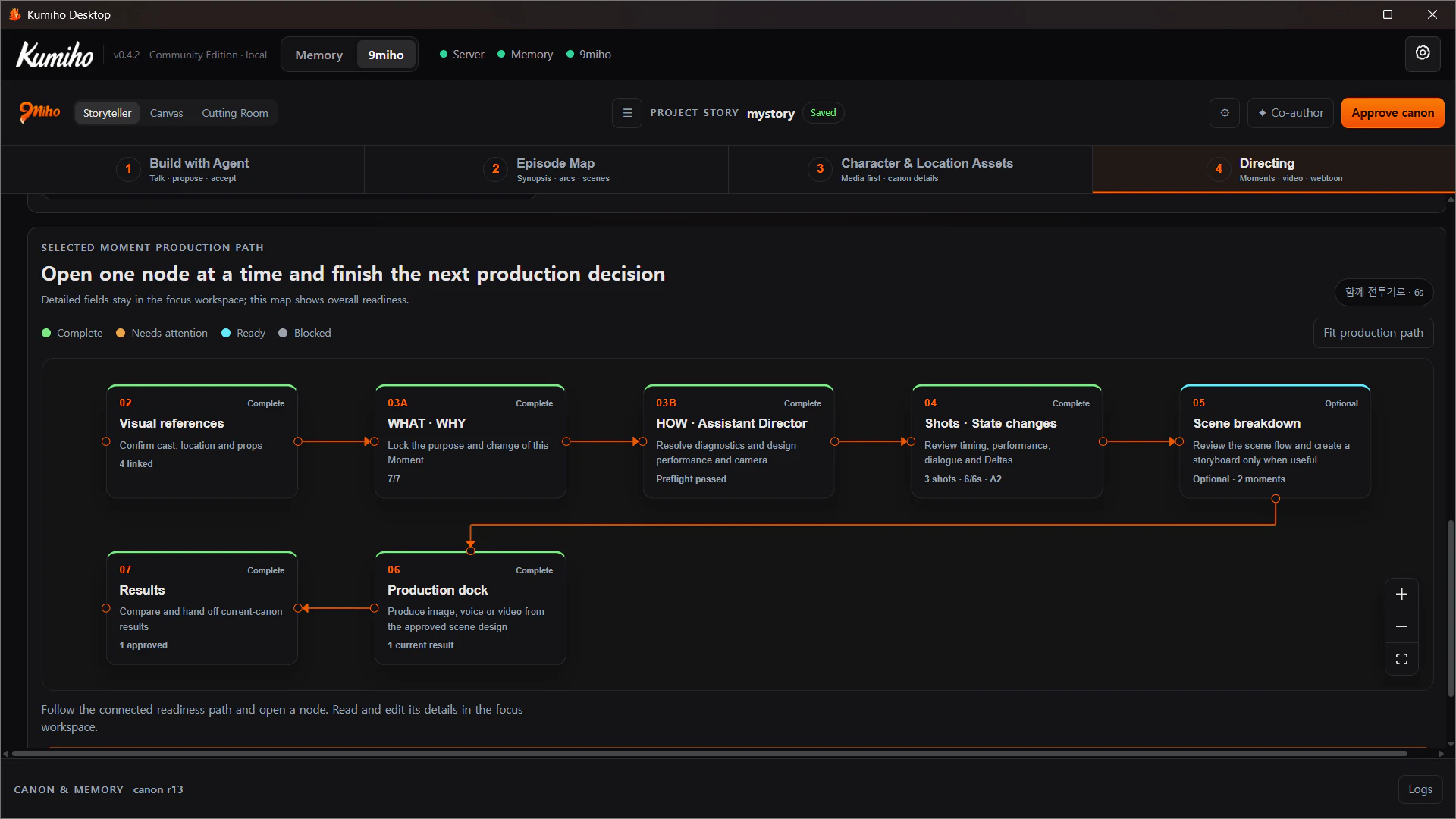Screen dimensions: 1456x819
Task: Open the 02 Visual references node
Action: 202,441
